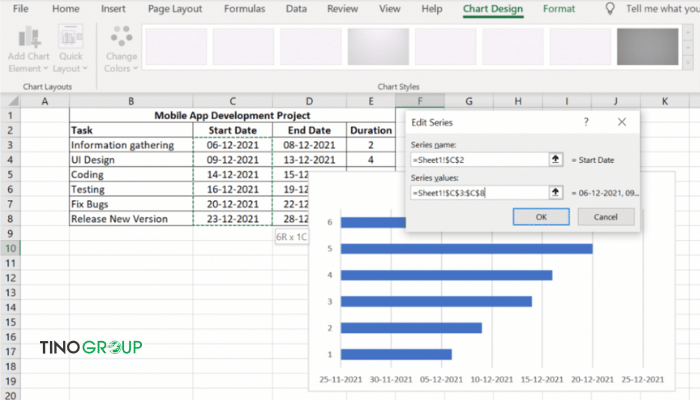Click the Tell me lightbulb icon
Screen dimensions: 700x400
[x=610, y=8]
